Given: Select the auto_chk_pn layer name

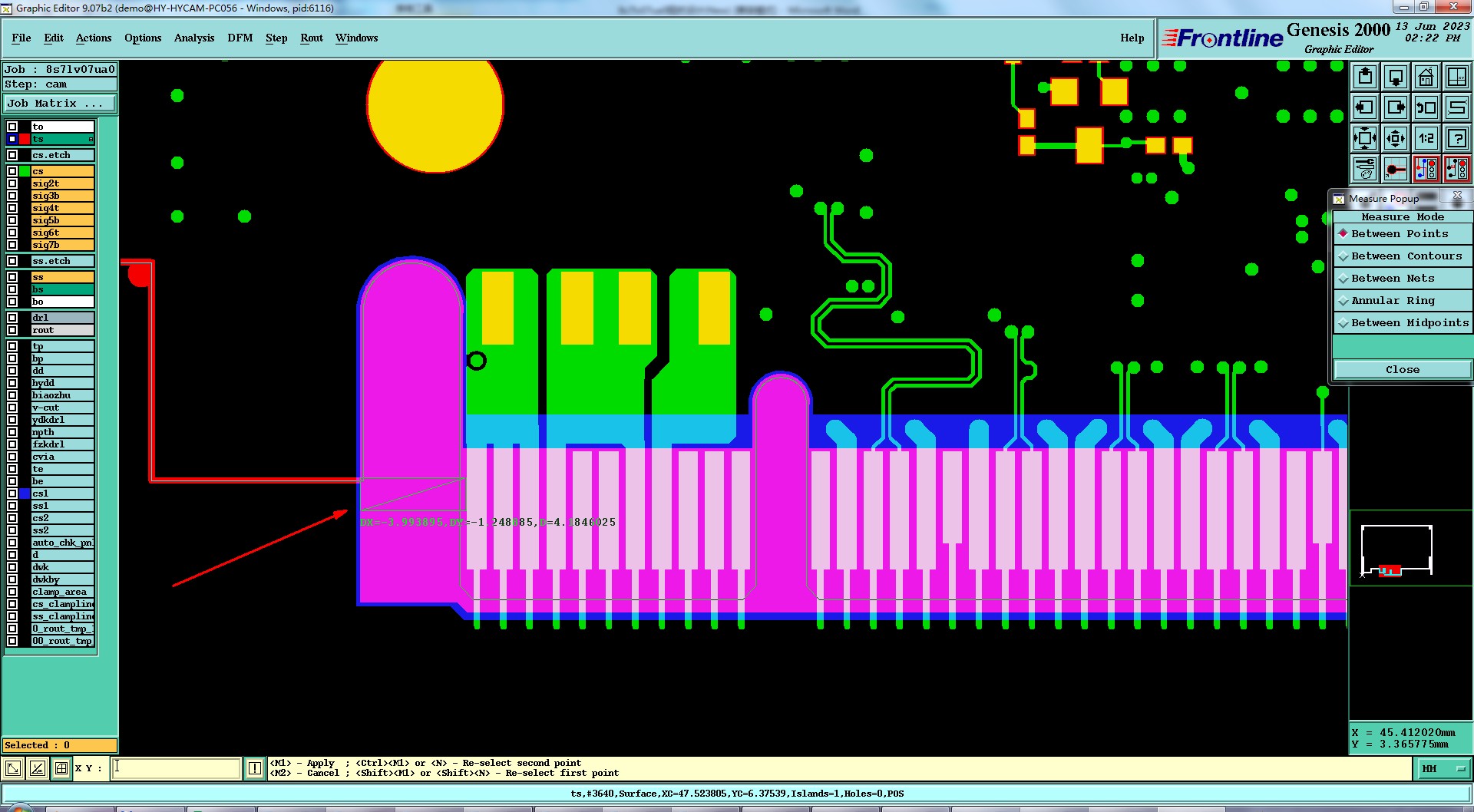Looking at the screenshot, I should [63, 543].
